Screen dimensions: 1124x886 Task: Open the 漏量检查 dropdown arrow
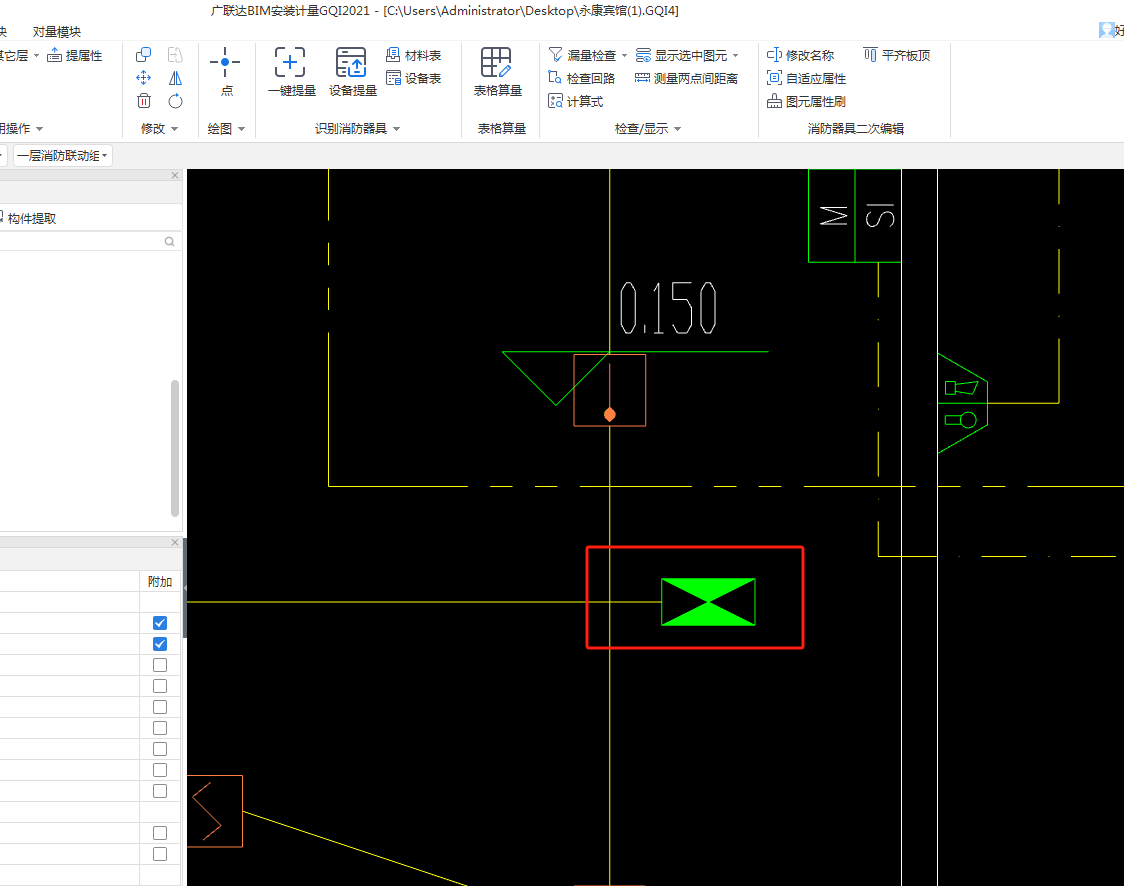point(624,55)
